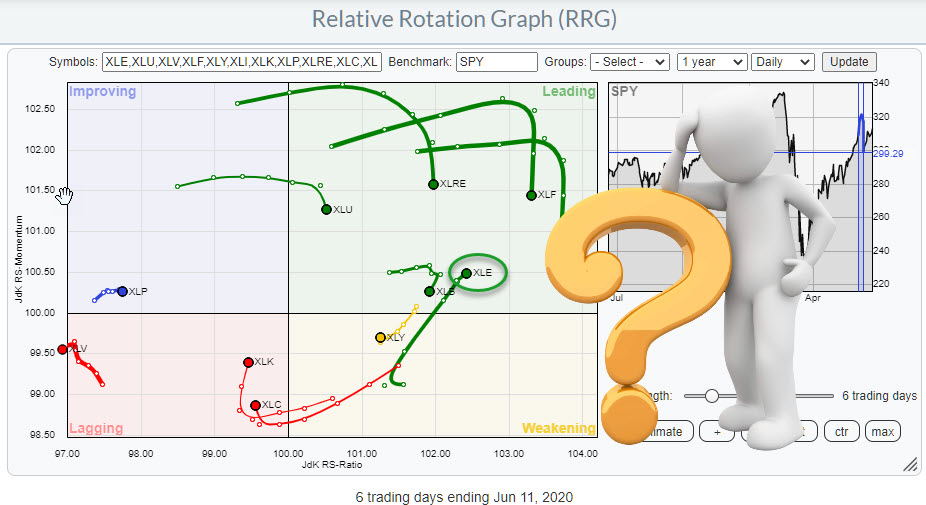Click the XLE marker circled in green

466,273
